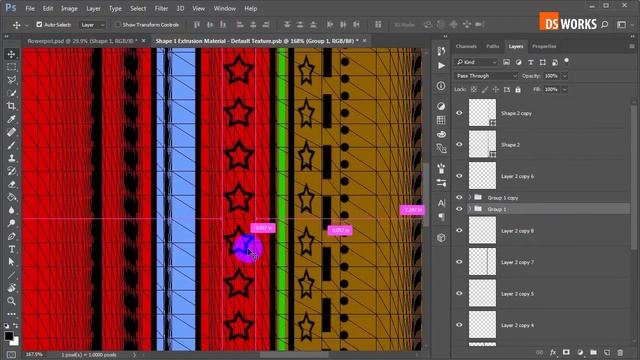Open the File menu
The width and height of the screenshot is (640, 360).
30,8
